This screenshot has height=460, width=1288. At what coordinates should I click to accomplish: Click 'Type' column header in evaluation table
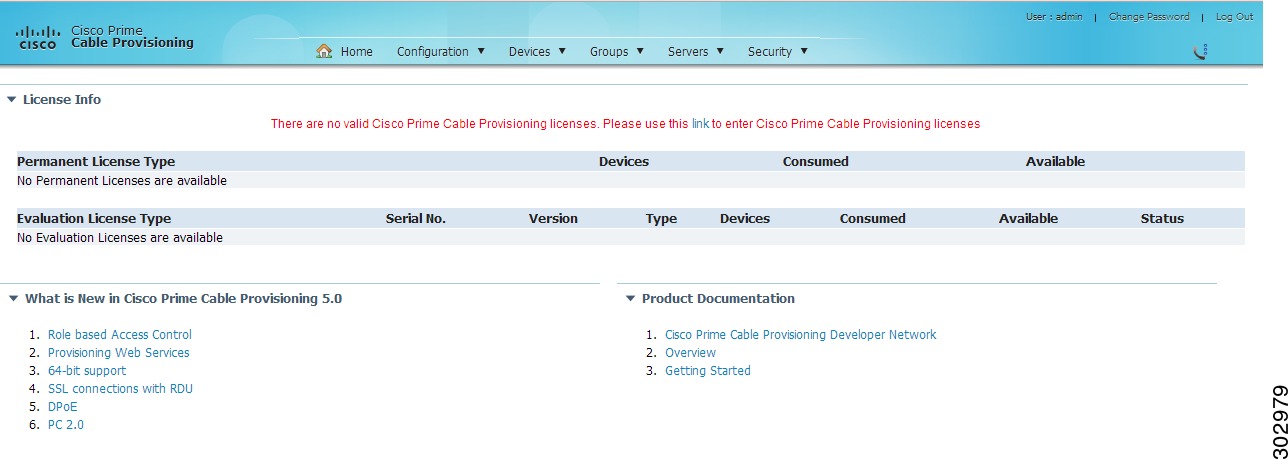[661, 218]
